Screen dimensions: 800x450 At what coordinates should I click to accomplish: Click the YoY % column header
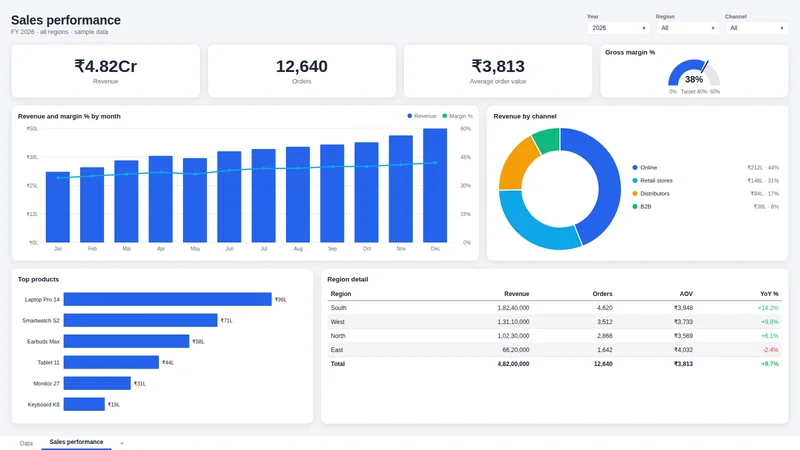pos(769,294)
